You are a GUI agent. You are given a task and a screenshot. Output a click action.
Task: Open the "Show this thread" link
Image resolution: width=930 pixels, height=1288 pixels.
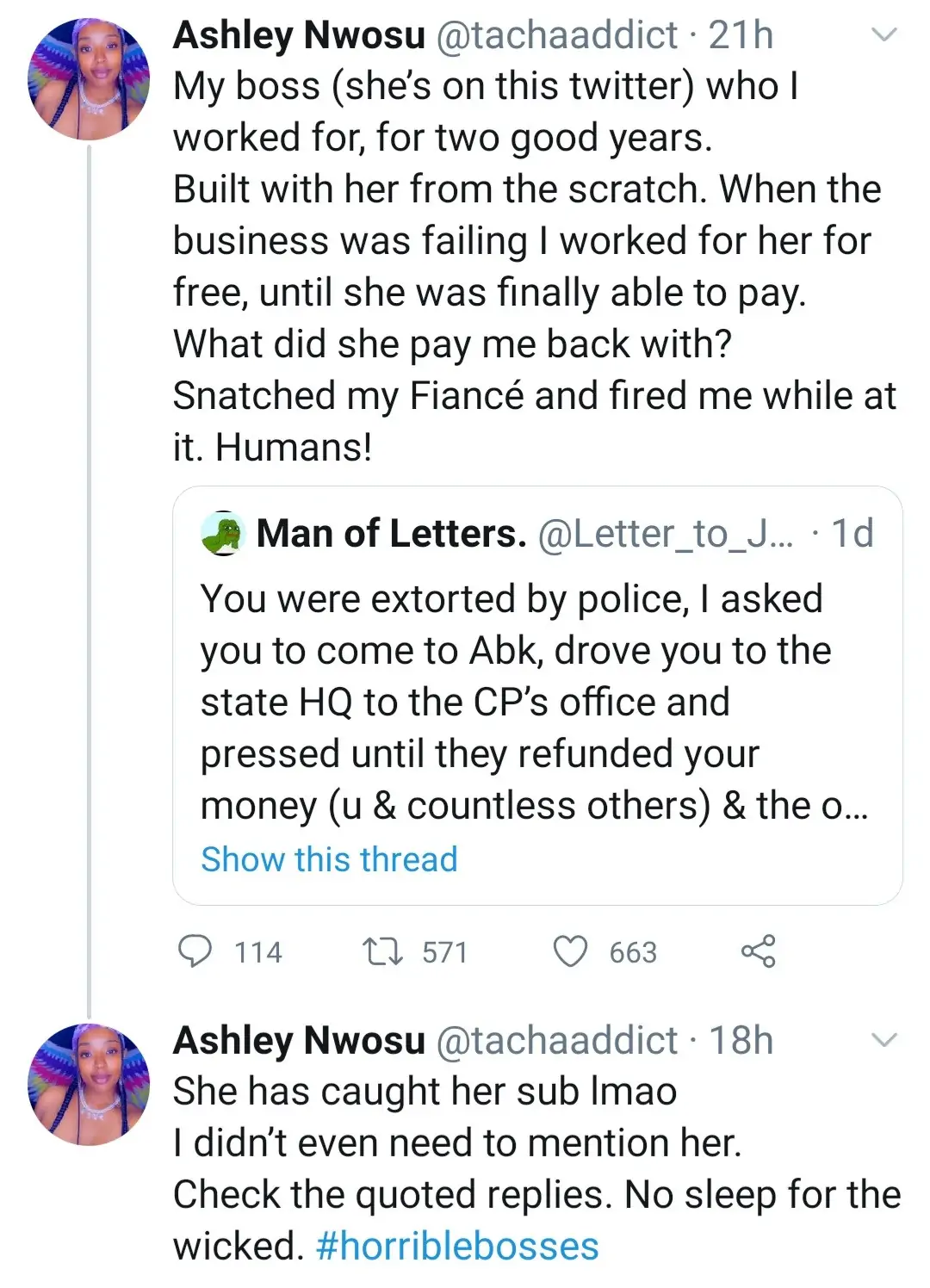329,859
